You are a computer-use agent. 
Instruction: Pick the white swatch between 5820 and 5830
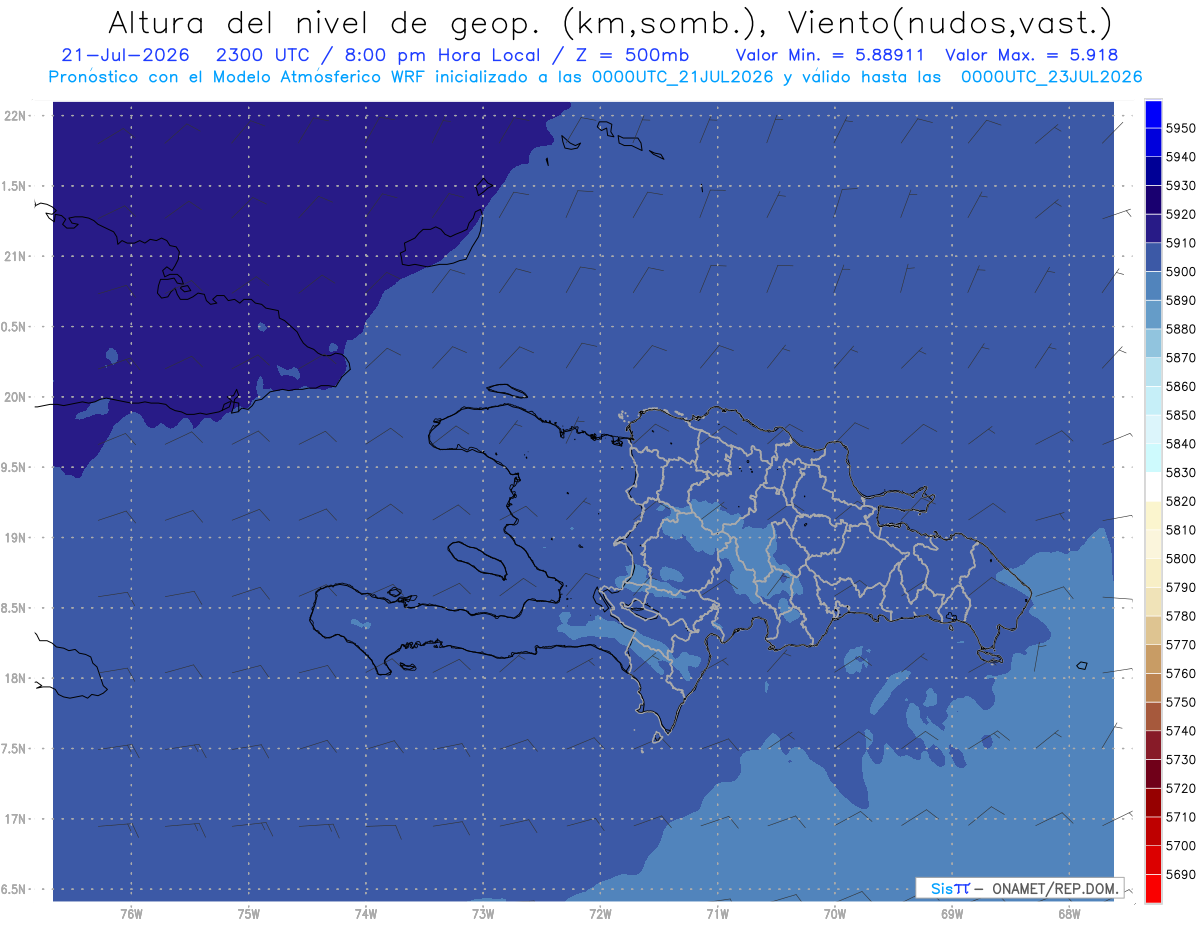pyautogui.click(x=1153, y=486)
